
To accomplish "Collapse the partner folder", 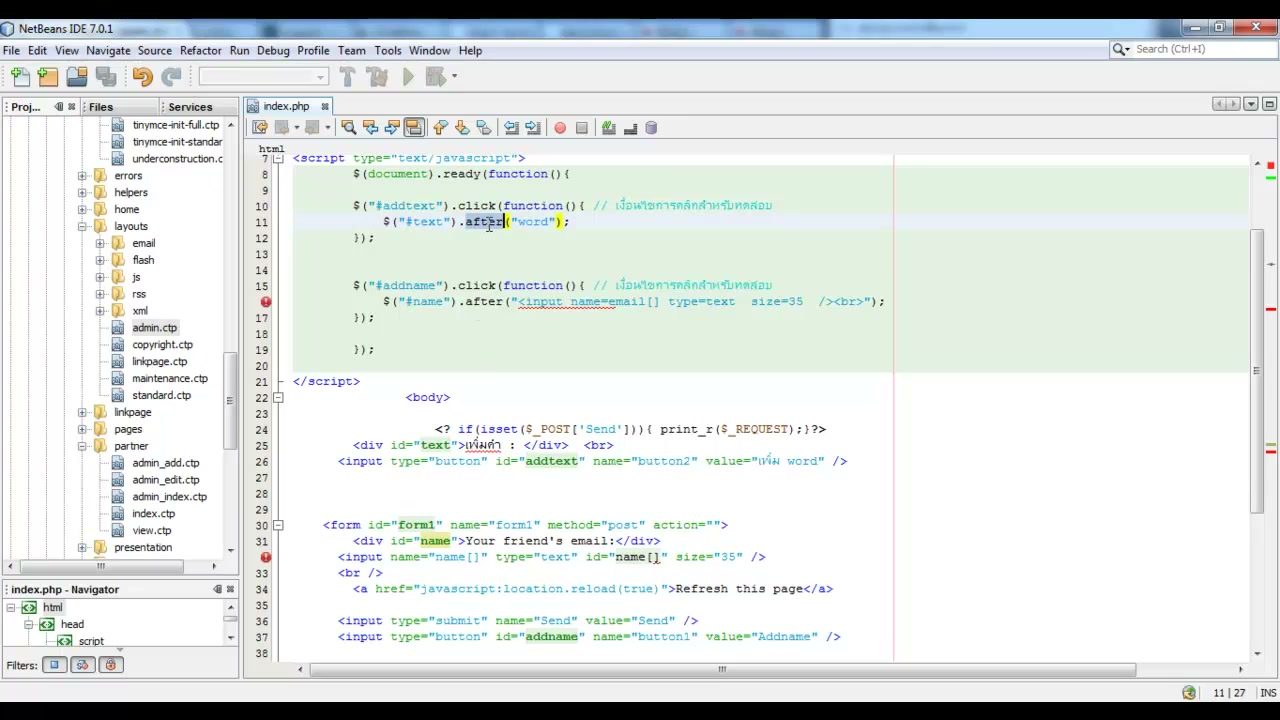I will [82, 446].
